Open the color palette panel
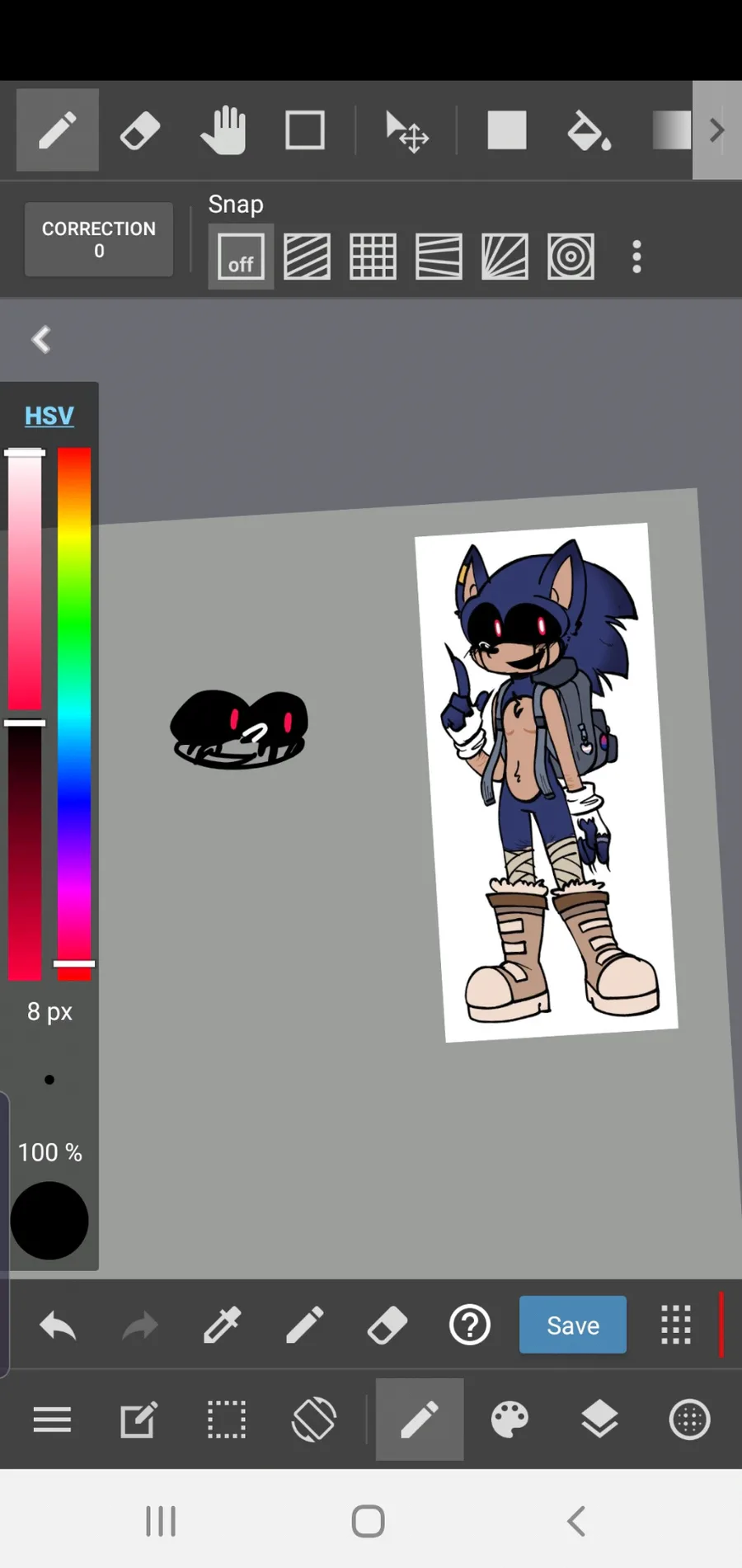The height and width of the screenshot is (1568, 742). 510,1420
